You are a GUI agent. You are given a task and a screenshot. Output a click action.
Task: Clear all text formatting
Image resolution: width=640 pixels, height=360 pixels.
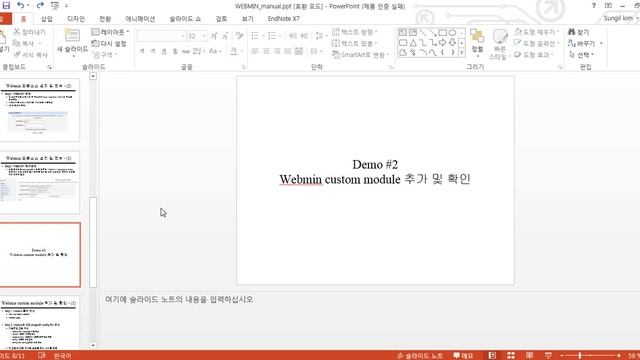coord(240,36)
